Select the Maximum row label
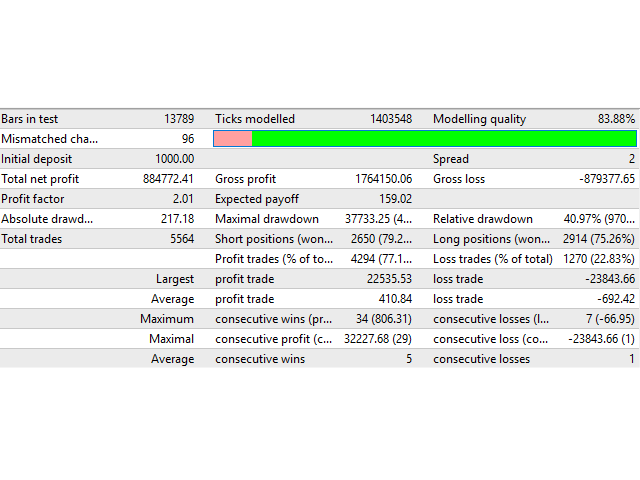640x480 pixels. (167, 319)
